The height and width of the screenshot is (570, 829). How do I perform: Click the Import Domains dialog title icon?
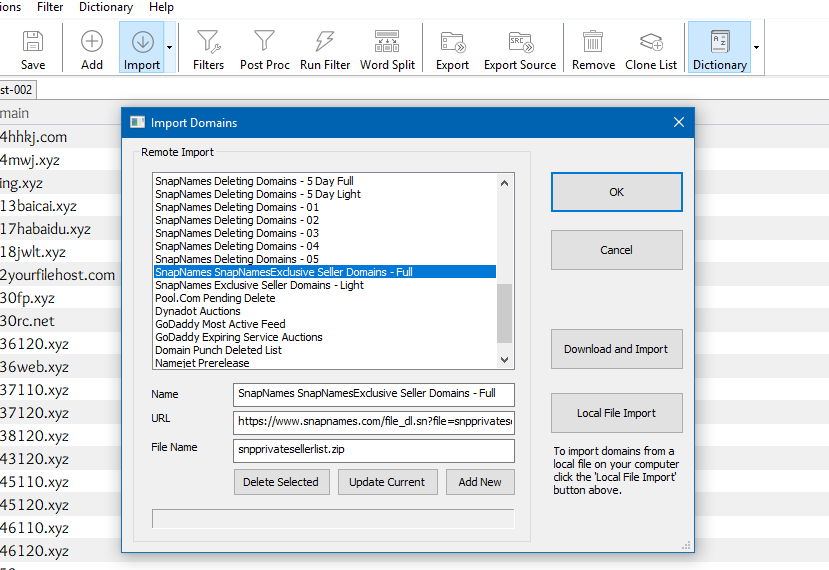tap(137, 123)
